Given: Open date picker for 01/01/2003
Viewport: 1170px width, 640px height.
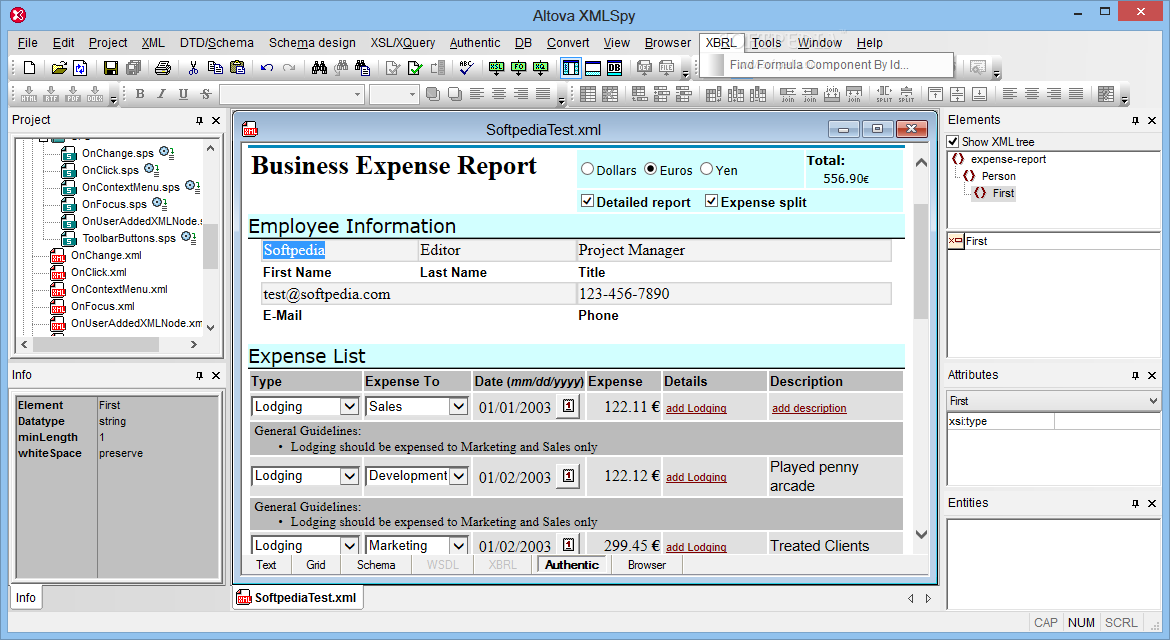Looking at the screenshot, I should point(569,407).
